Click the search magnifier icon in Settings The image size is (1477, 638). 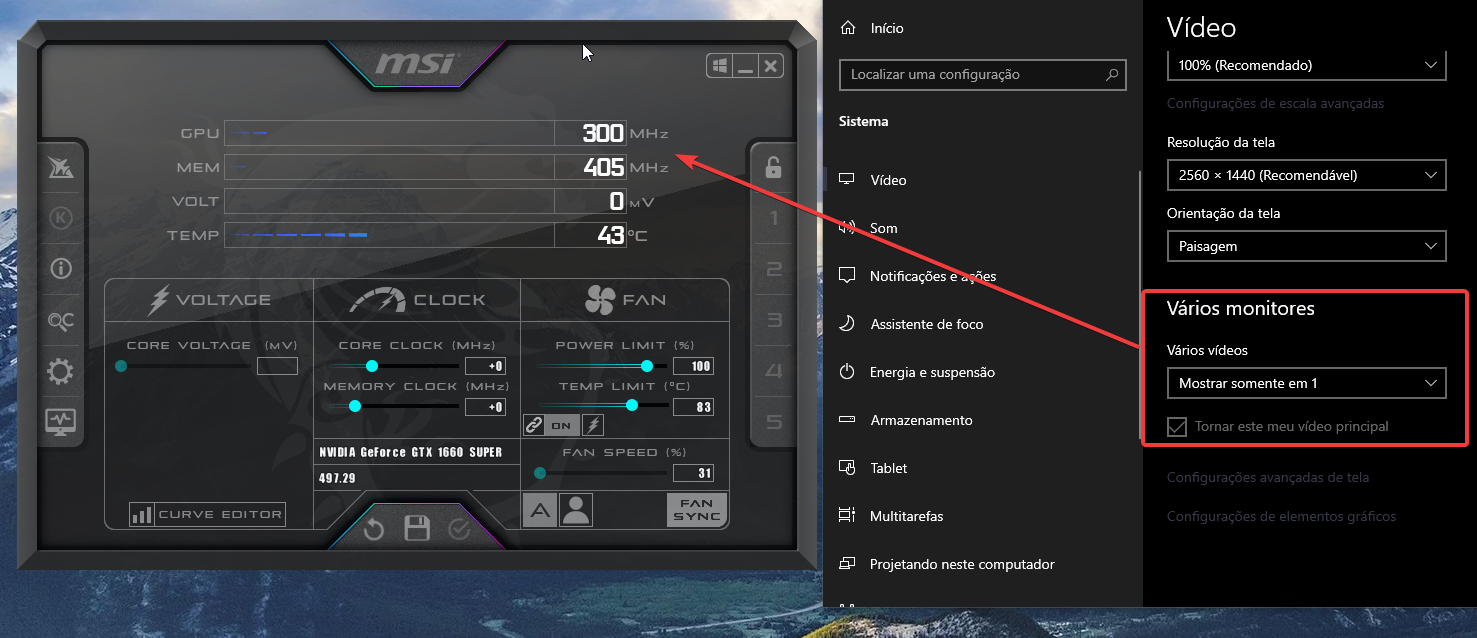pyautogui.click(x=1112, y=74)
